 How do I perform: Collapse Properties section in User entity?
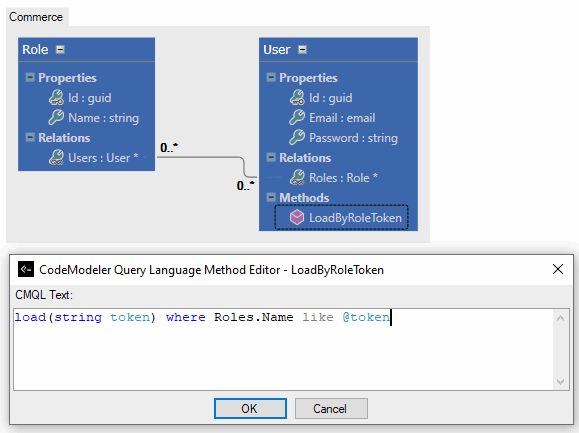(271, 77)
